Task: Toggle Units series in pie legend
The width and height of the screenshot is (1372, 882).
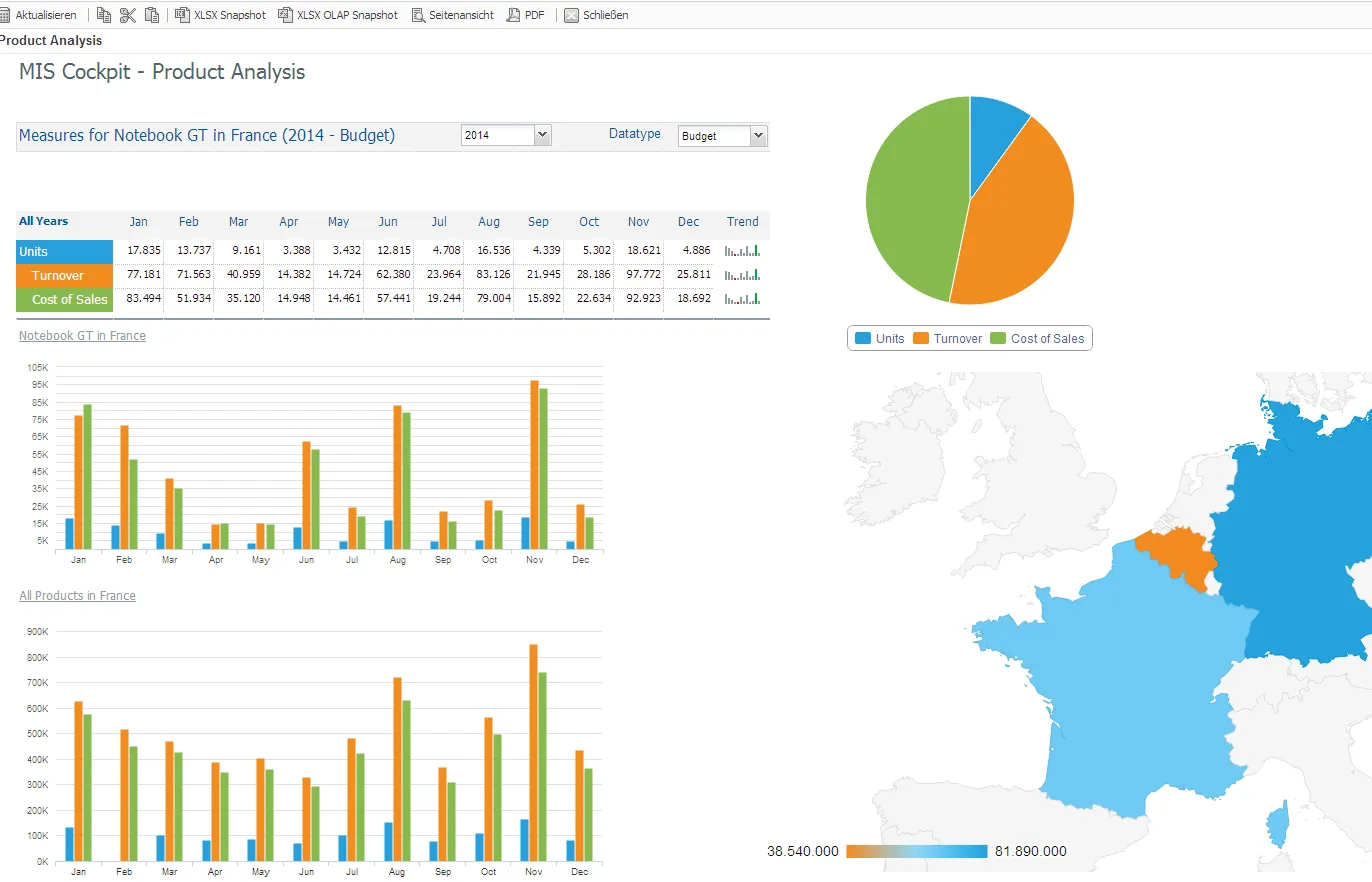Action: 880,339
